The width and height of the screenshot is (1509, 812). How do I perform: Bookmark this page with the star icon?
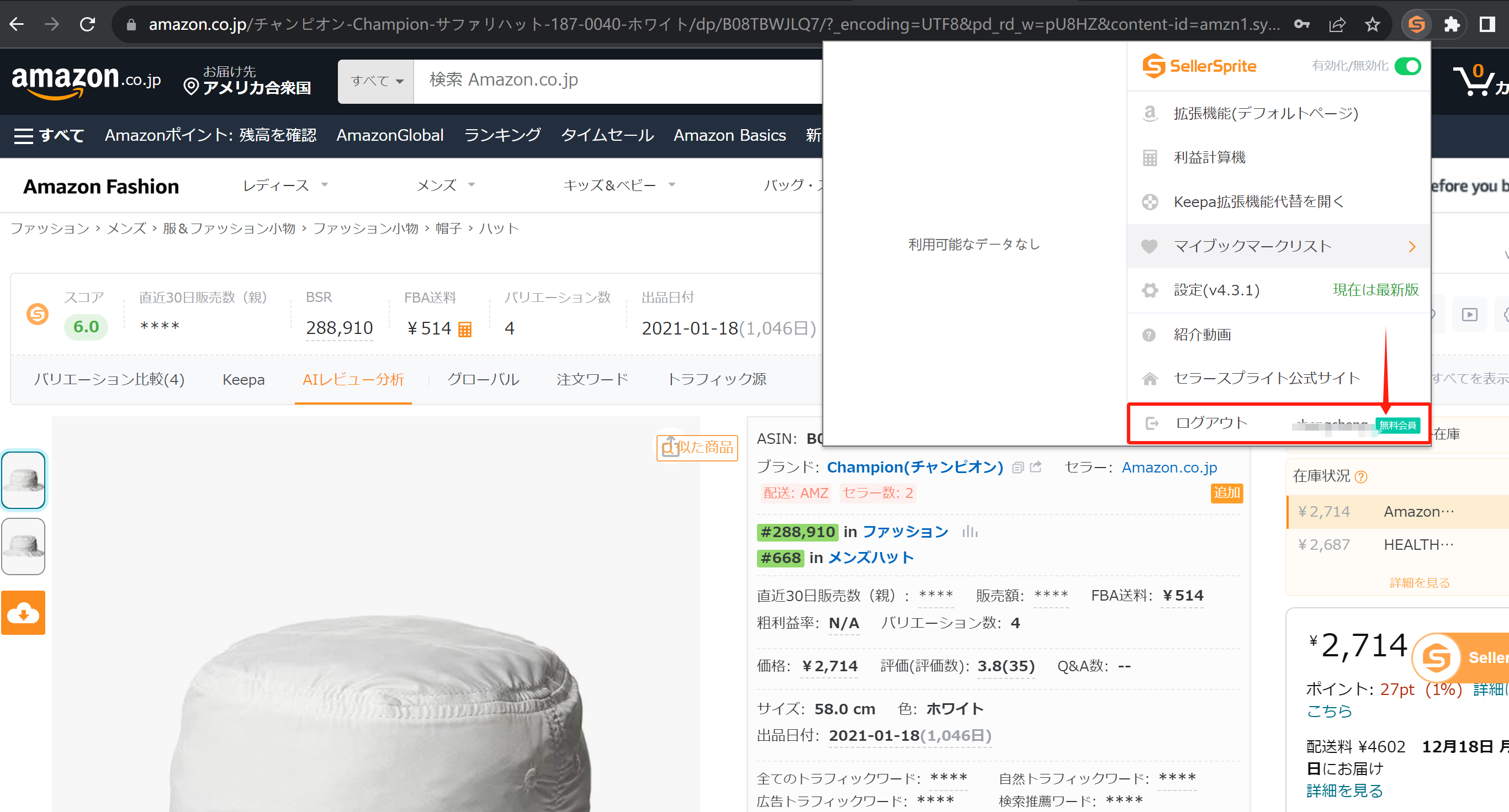[1373, 24]
